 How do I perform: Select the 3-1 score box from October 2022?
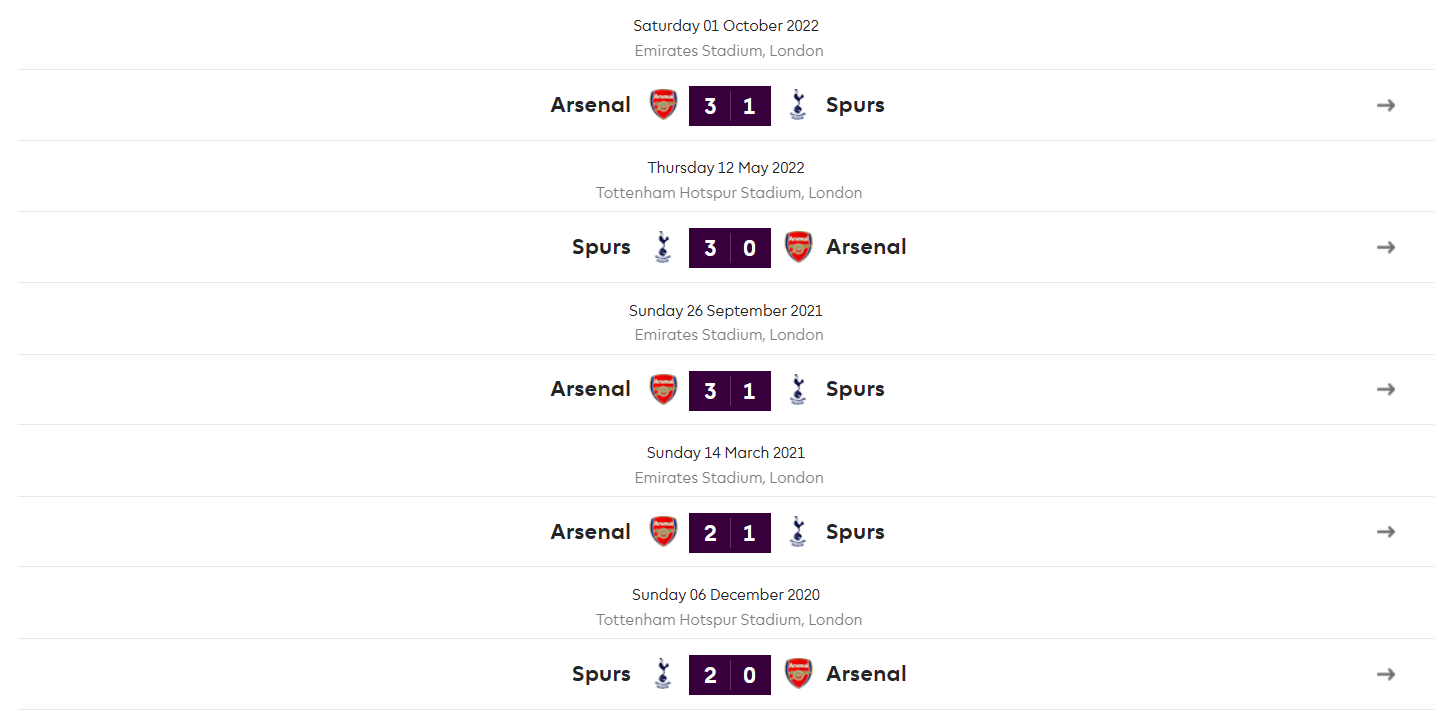click(x=730, y=106)
